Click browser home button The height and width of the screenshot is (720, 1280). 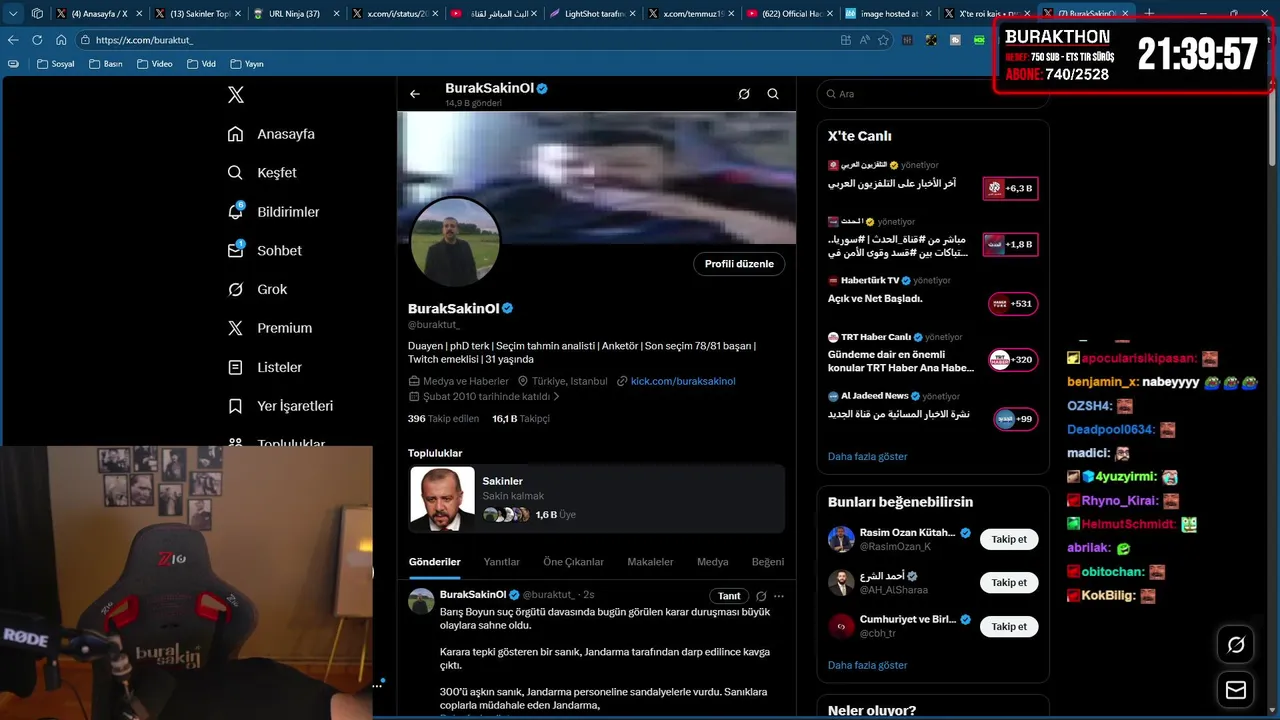pyautogui.click(x=61, y=40)
